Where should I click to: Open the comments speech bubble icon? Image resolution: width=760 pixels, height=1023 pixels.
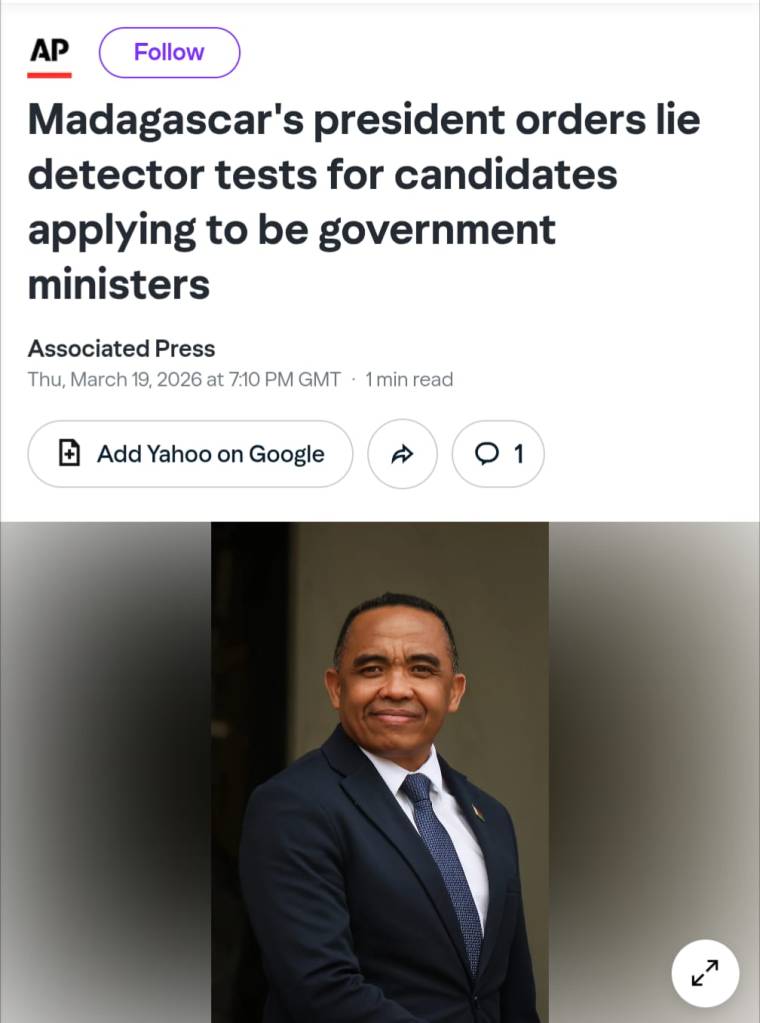point(487,454)
